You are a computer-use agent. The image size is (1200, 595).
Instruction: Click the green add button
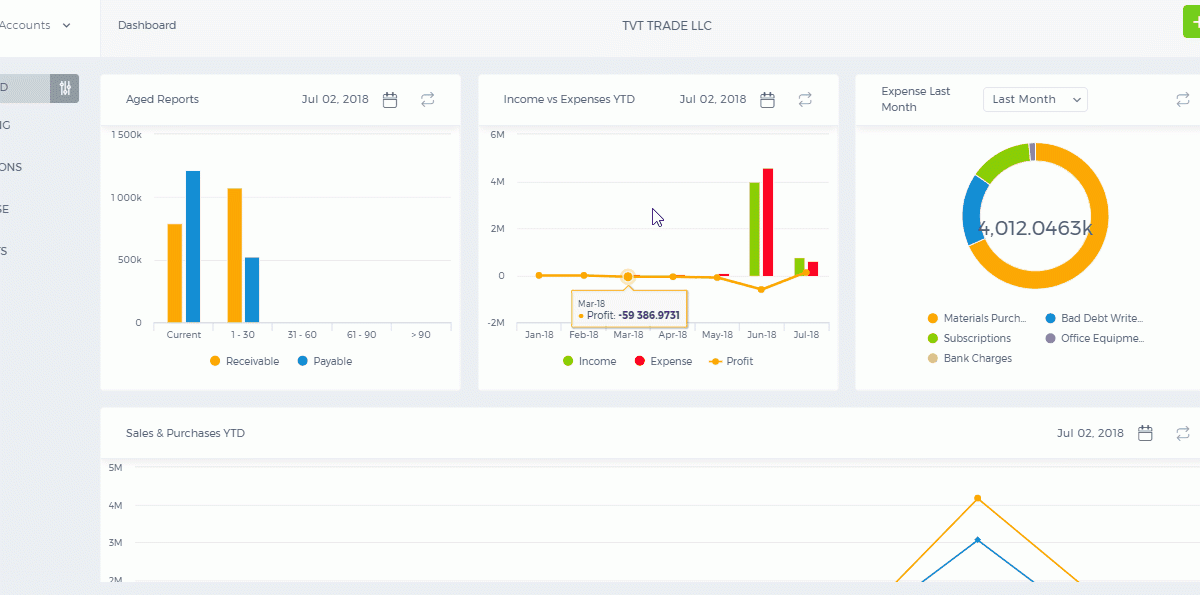coord(1192,21)
